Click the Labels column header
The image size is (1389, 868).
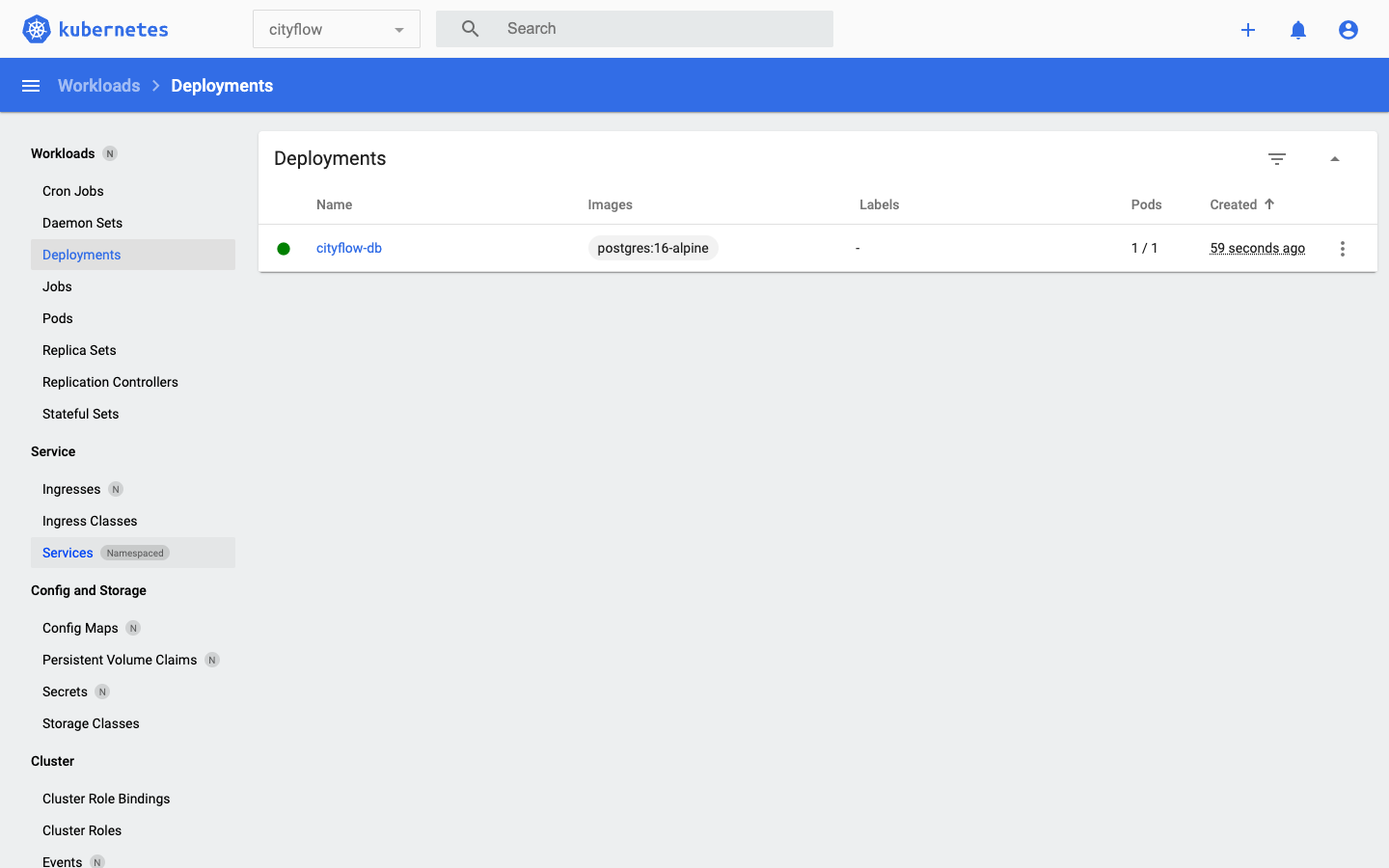[880, 204]
